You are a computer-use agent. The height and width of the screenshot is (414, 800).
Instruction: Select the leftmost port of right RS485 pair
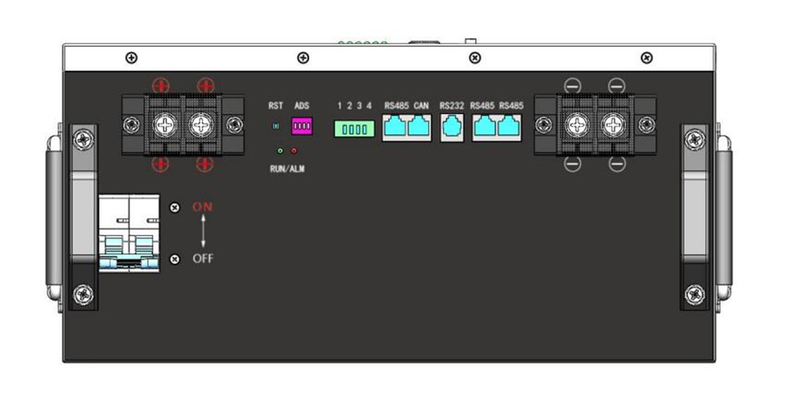click(x=485, y=127)
